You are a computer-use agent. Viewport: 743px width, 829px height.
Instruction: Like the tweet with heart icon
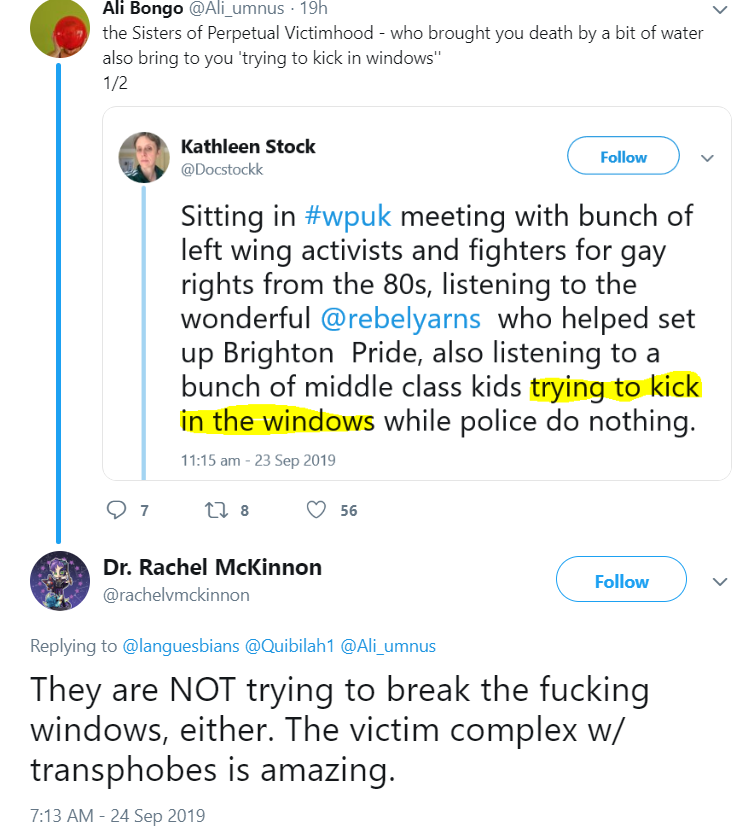pos(316,510)
